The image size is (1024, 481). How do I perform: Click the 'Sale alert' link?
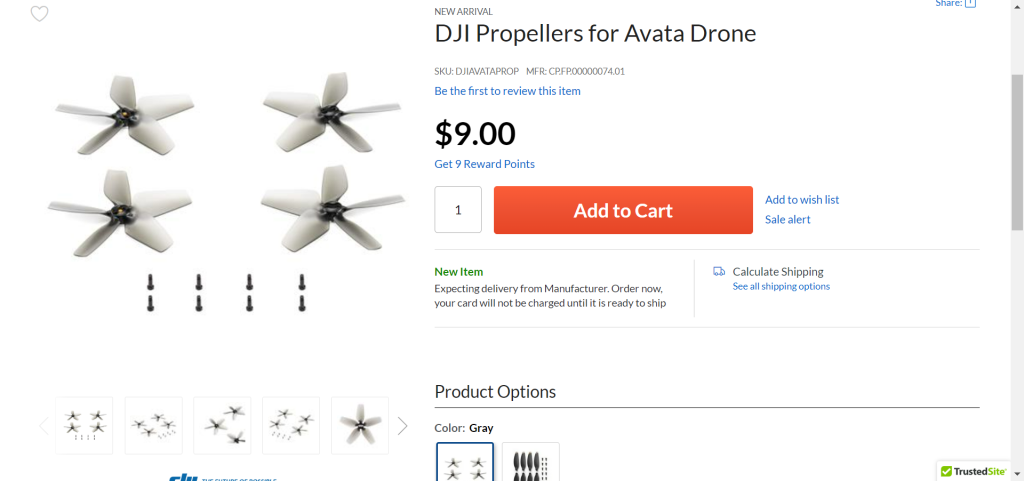(788, 219)
